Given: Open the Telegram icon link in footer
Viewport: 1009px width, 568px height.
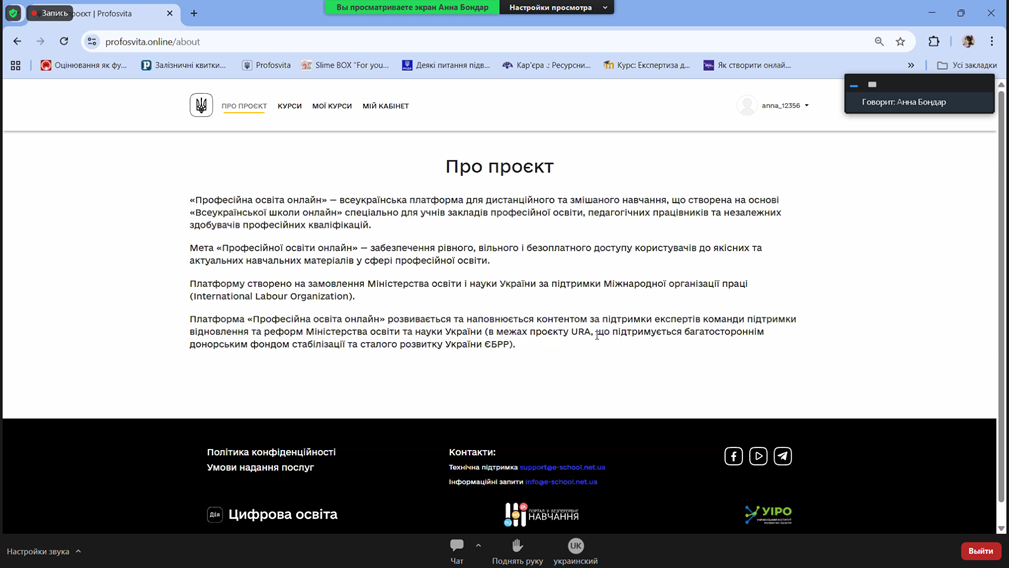Looking at the screenshot, I should tap(783, 456).
